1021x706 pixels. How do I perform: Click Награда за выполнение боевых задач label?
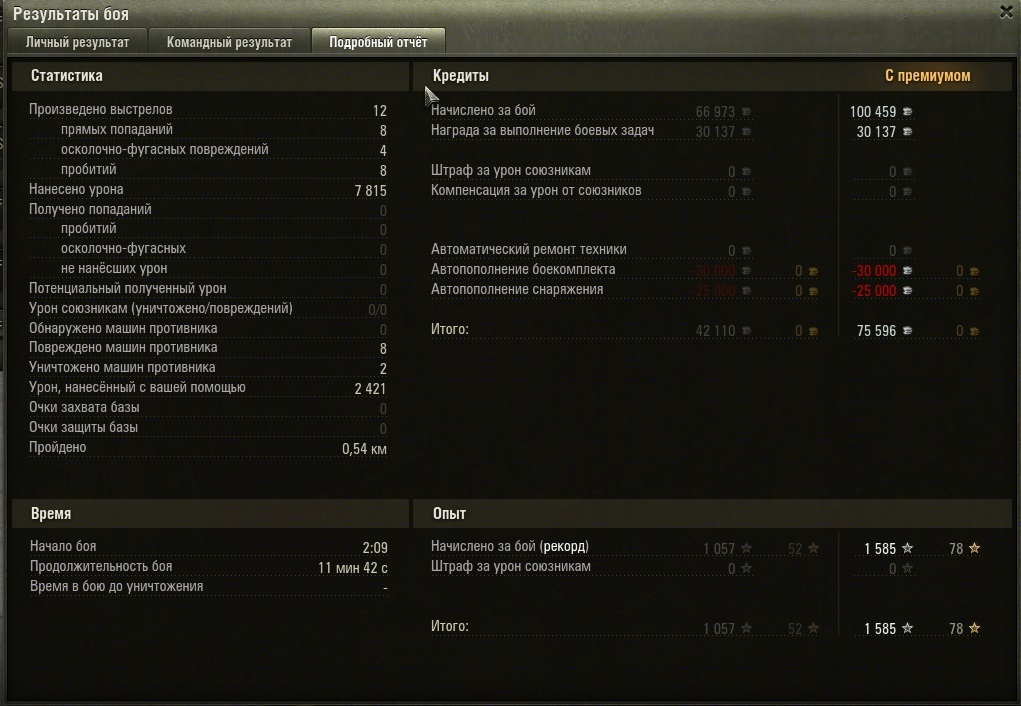(542, 130)
